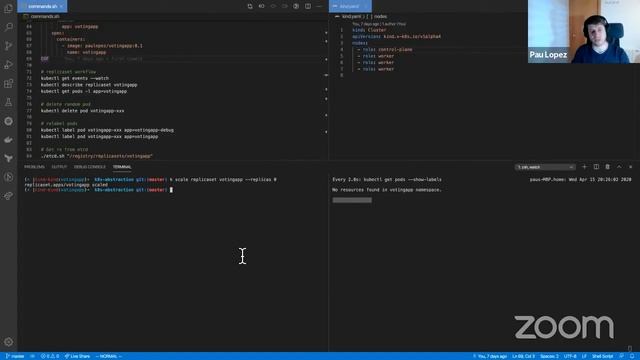Open the Extensions view
Screen dimensions: 640x360
coord(8,84)
